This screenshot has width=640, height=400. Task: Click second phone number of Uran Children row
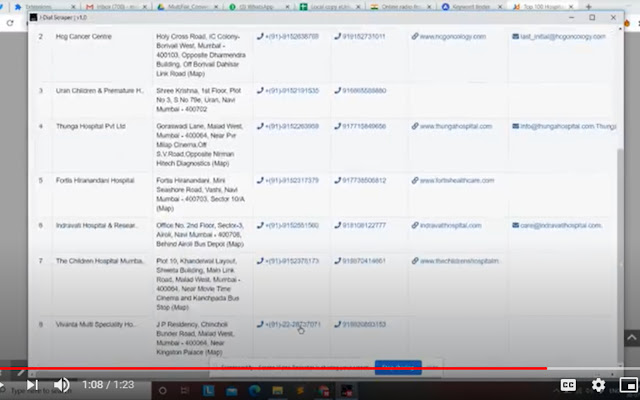[360, 91]
